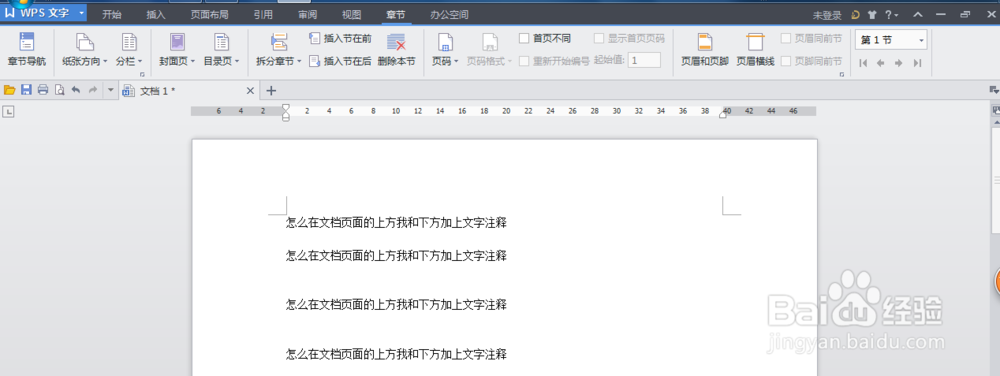Image resolution: width=1000 pixels, height=376 pixels.
Task: Switch to the 审阅 tab
Action: pos(307,15)
